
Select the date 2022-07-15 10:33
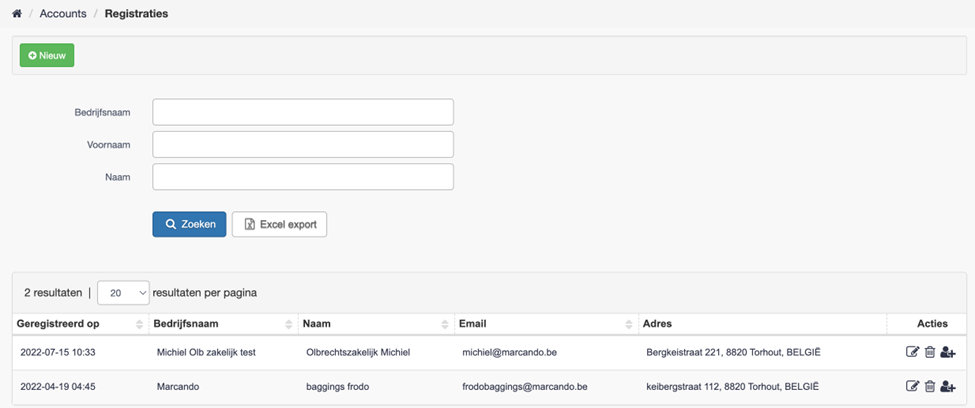[58, 353]
